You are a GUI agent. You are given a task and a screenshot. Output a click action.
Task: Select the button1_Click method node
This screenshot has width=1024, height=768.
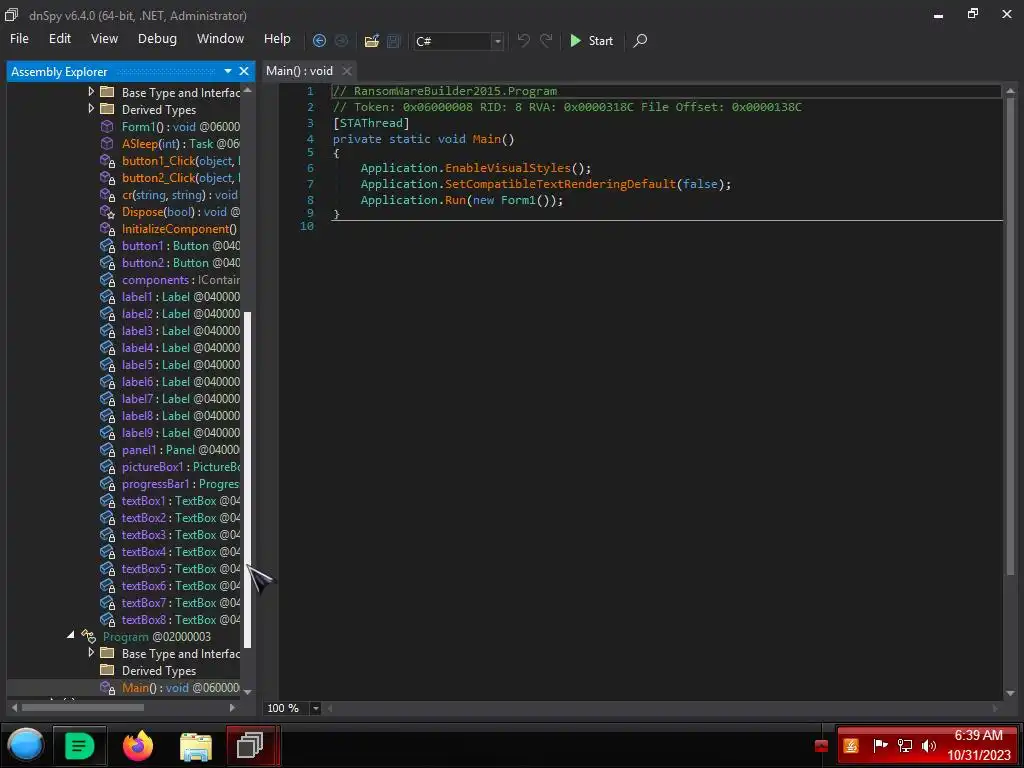pyautogui.click(x=170, y=161)
